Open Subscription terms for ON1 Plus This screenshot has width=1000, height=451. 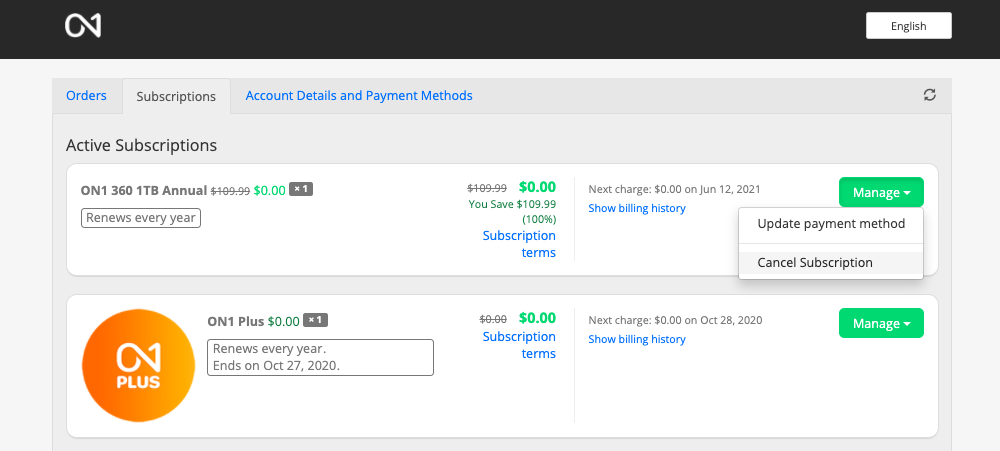[519, 345]
